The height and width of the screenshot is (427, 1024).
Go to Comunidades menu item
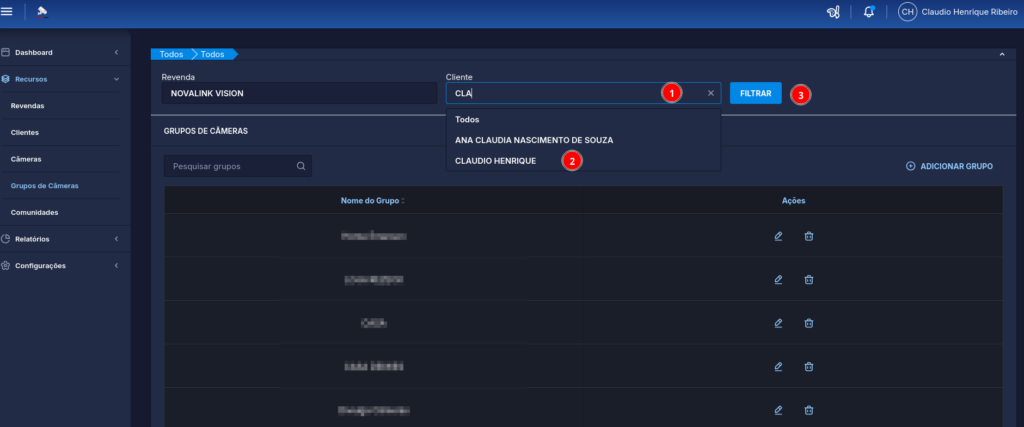[x=34, y=212]
